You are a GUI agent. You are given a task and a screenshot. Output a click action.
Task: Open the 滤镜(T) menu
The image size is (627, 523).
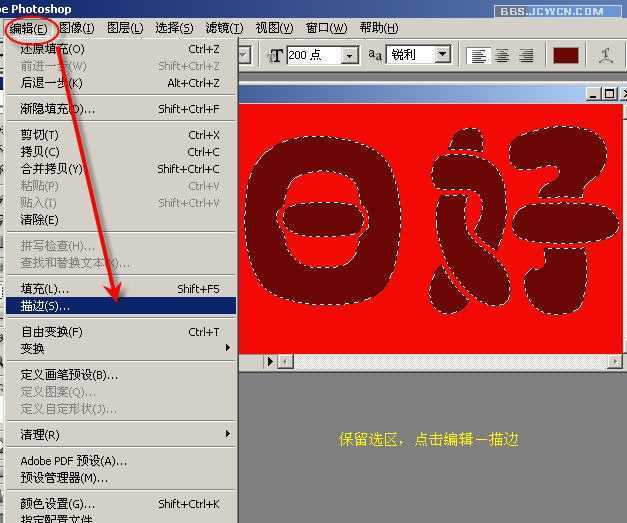(x=224, y=28)
